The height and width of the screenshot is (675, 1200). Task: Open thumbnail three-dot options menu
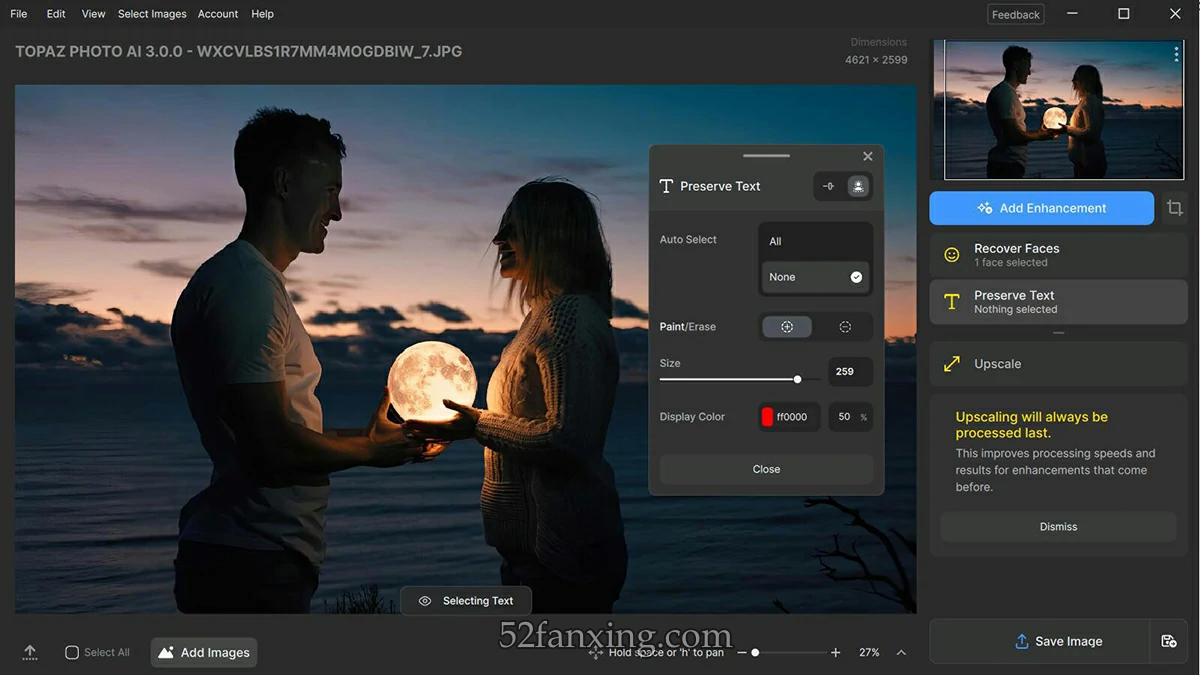1176,54
